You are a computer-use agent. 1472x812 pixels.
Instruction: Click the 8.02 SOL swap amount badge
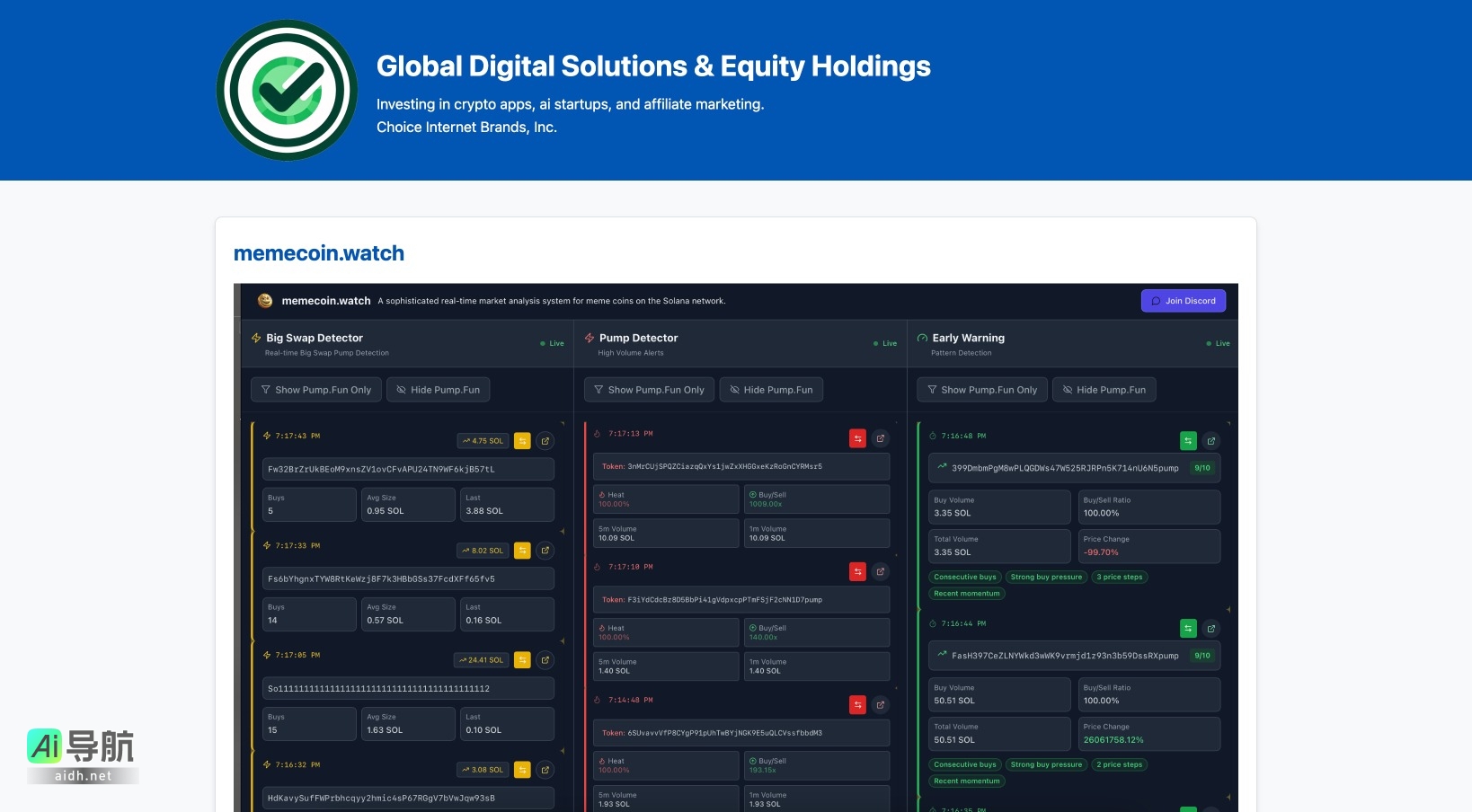(483, 551)
